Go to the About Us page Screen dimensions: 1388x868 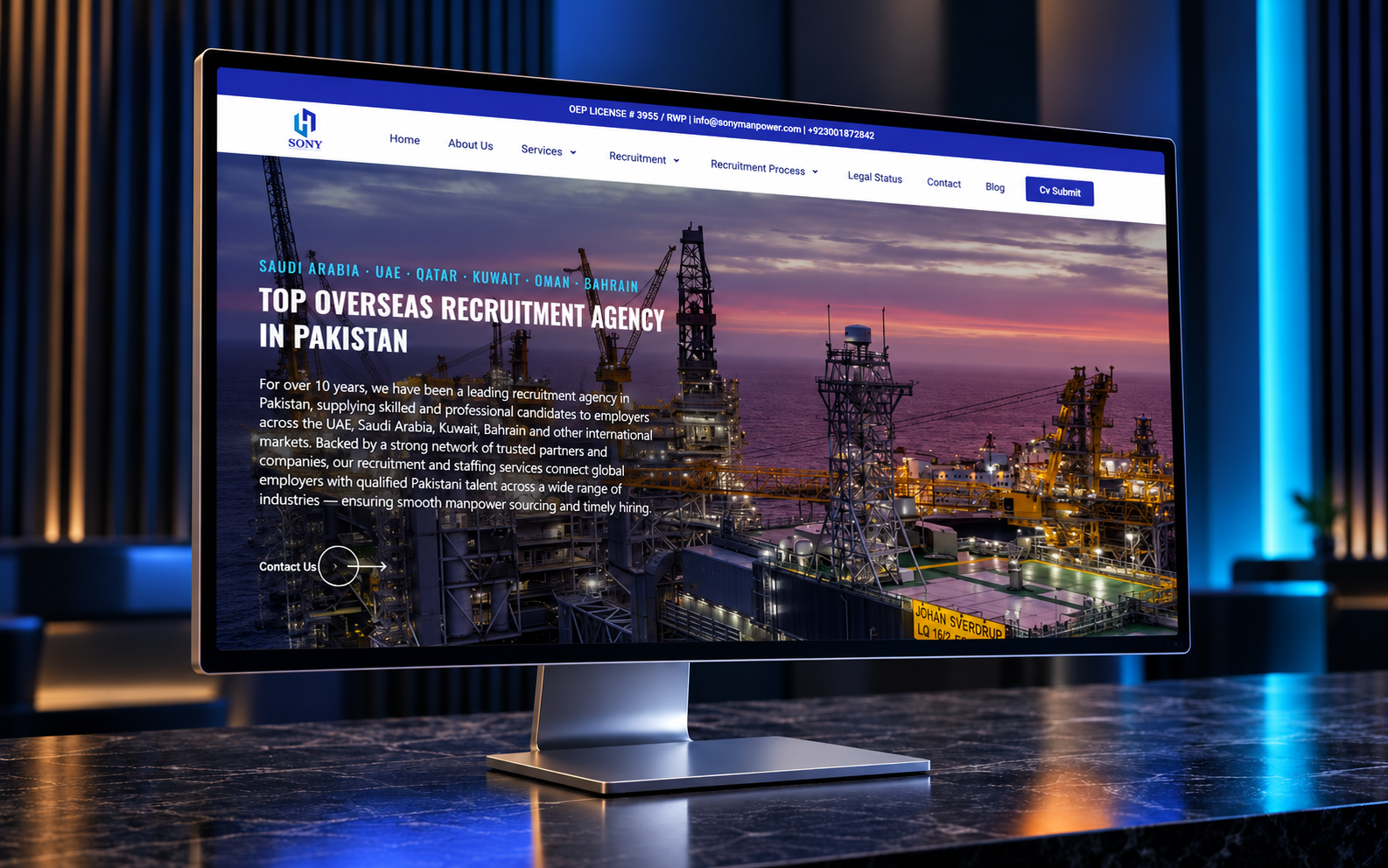pos(470,144)
